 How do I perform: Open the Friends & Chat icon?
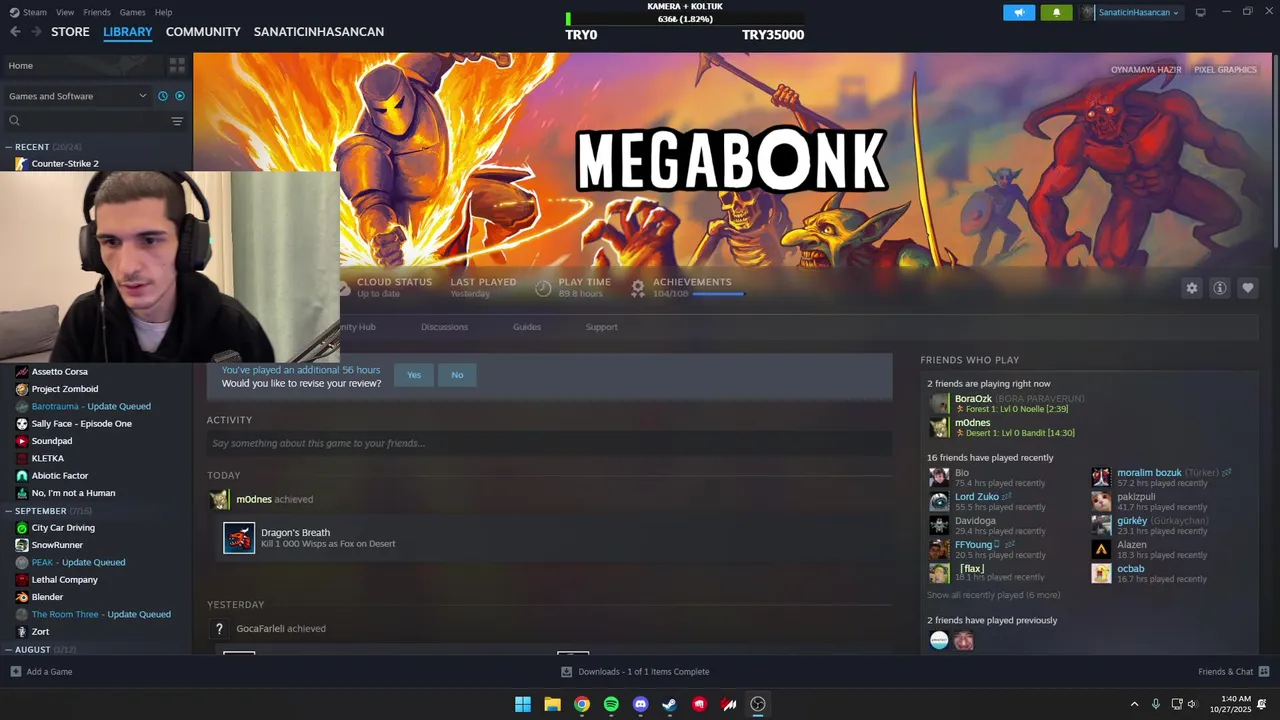pyautogui.click(x=1264, y=672)
